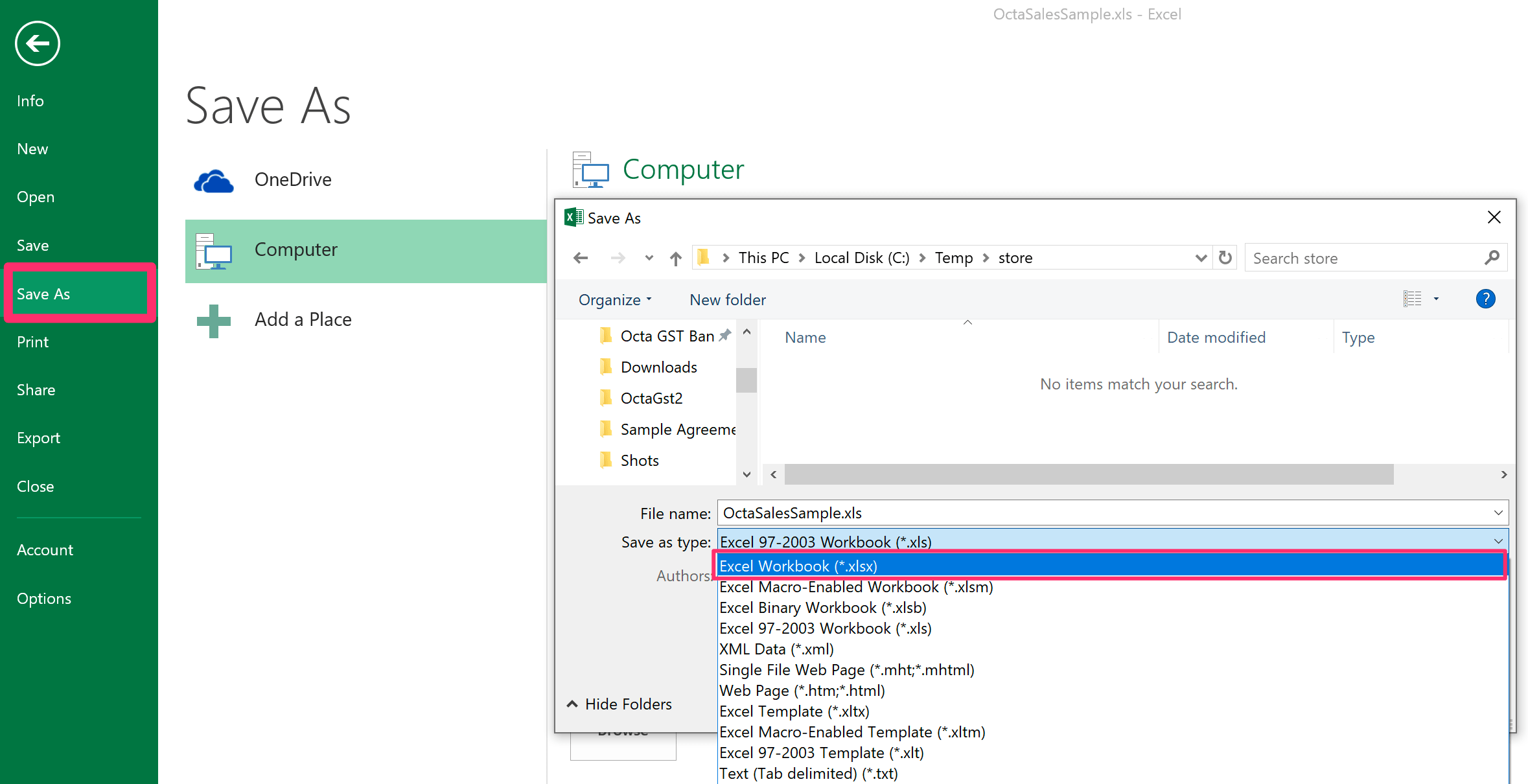
Task: Select Excel Workbook (*.xlsx) option
Action: pos(798,566)
